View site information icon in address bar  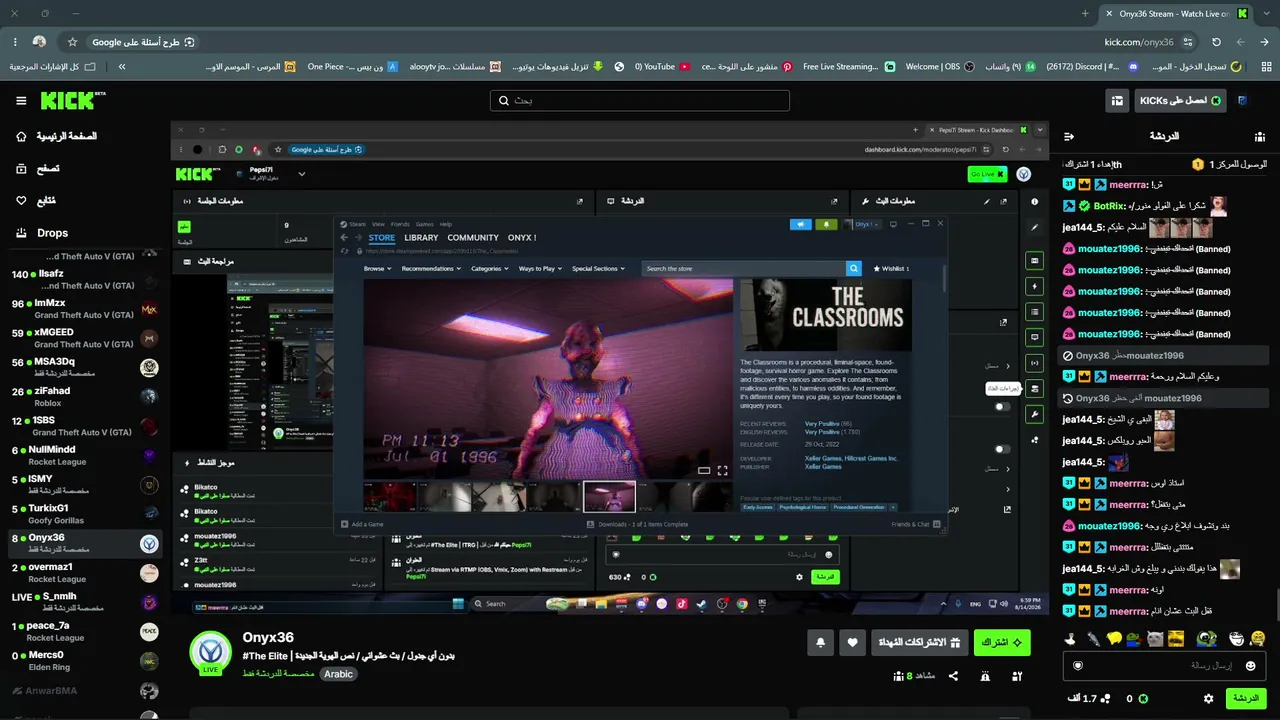[x=1187, y=42]
